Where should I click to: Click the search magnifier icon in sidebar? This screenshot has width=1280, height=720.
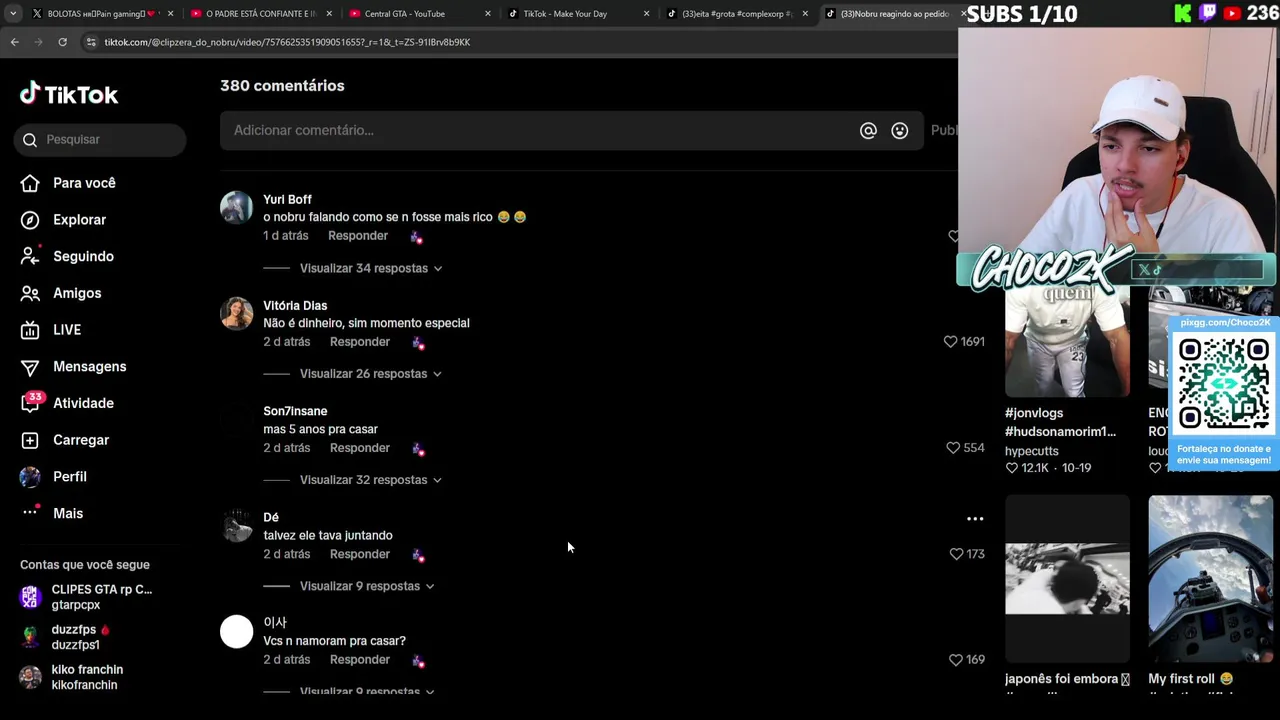click(x=30, y=140)
